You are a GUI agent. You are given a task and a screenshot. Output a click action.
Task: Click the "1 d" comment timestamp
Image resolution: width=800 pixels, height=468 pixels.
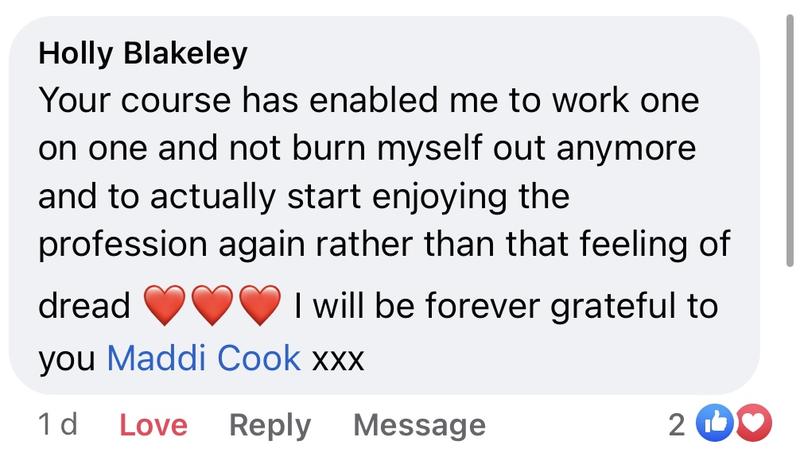[57, 425]
